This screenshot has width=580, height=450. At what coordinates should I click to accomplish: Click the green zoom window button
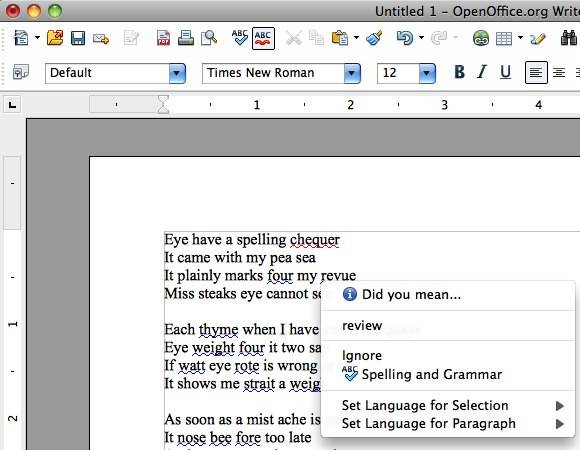pyautogui.click(x=55, y=11)
